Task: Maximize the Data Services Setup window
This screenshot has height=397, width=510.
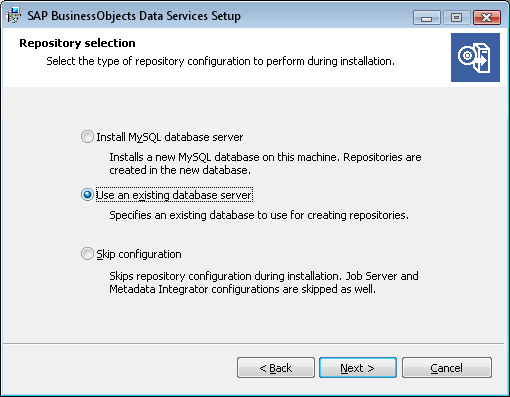Action: pos(456,17)
